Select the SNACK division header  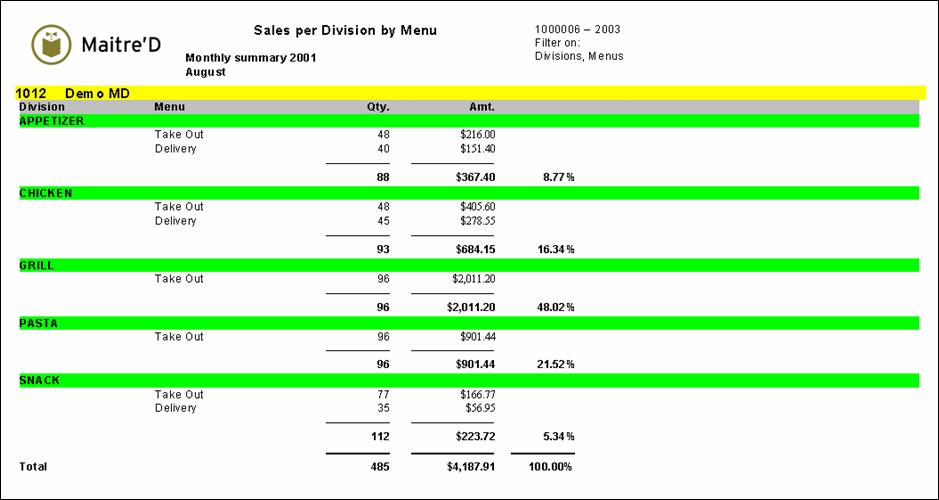tap(40, 380)
